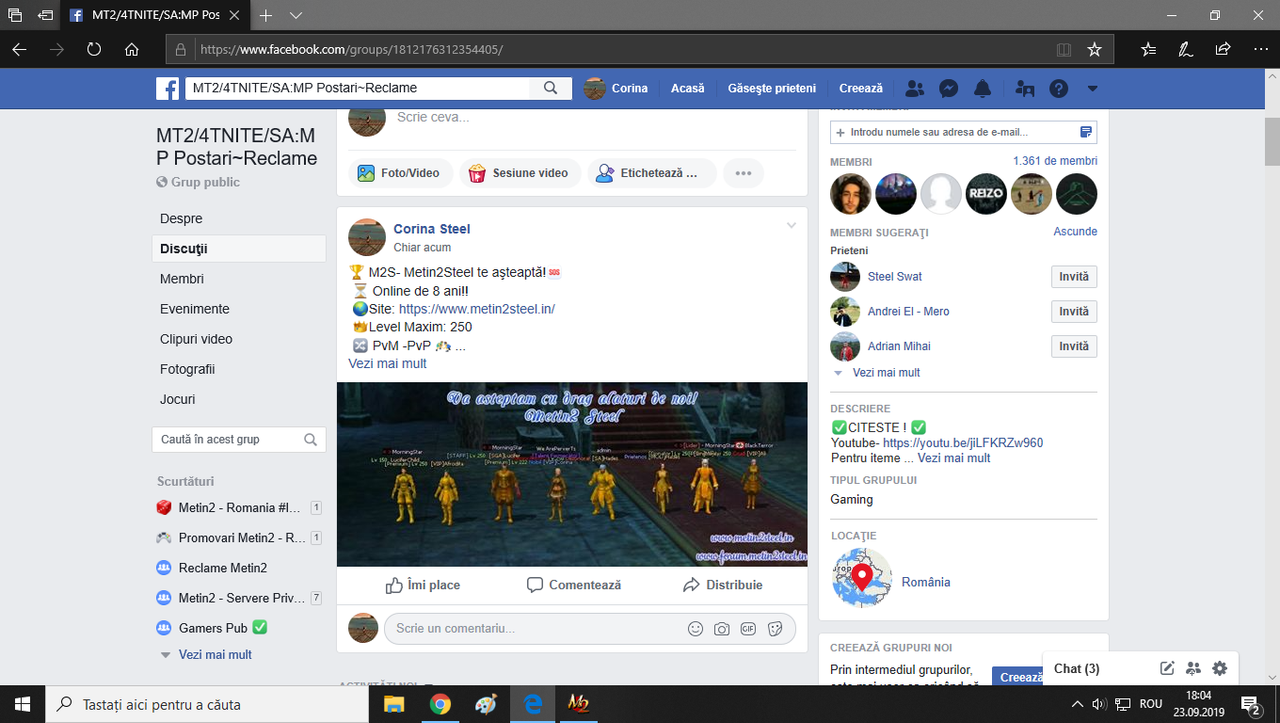The height and width of the screenshot is (723, 1280).
Task: Open the account menu dropdown arrow
Action: pos(1093,88)
